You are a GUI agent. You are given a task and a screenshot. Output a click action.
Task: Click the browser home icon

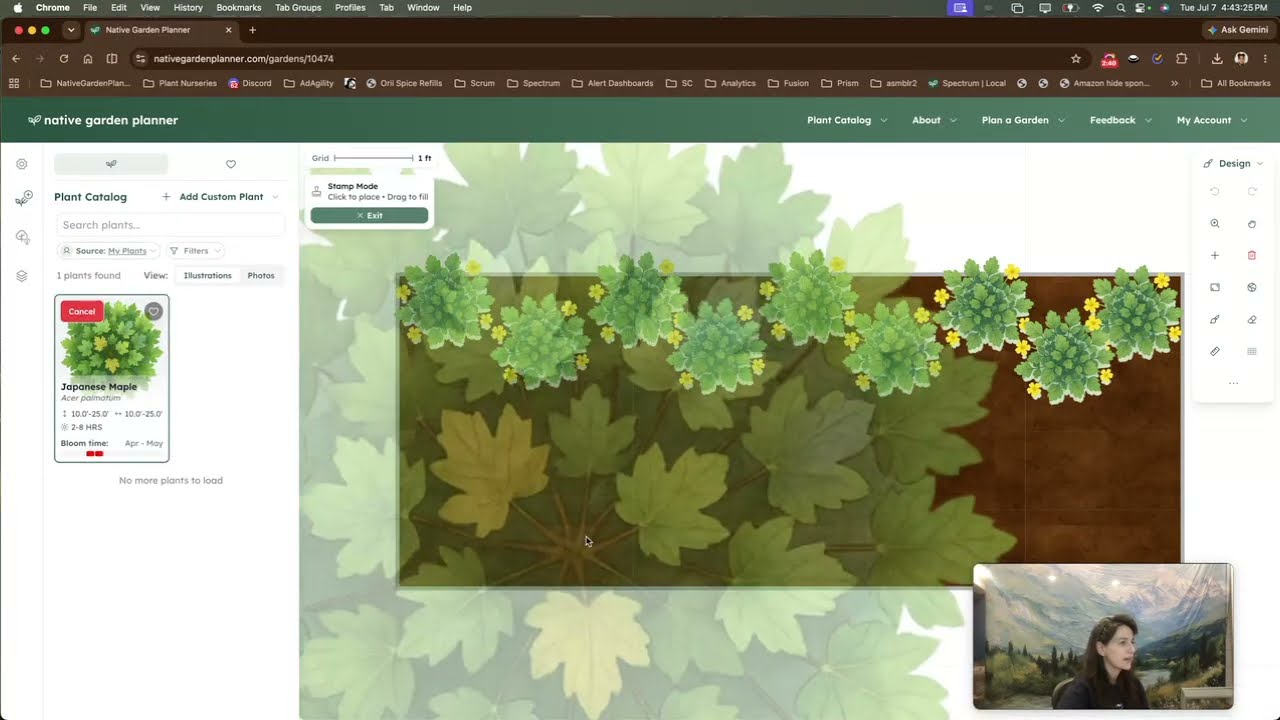coord(88,59)
